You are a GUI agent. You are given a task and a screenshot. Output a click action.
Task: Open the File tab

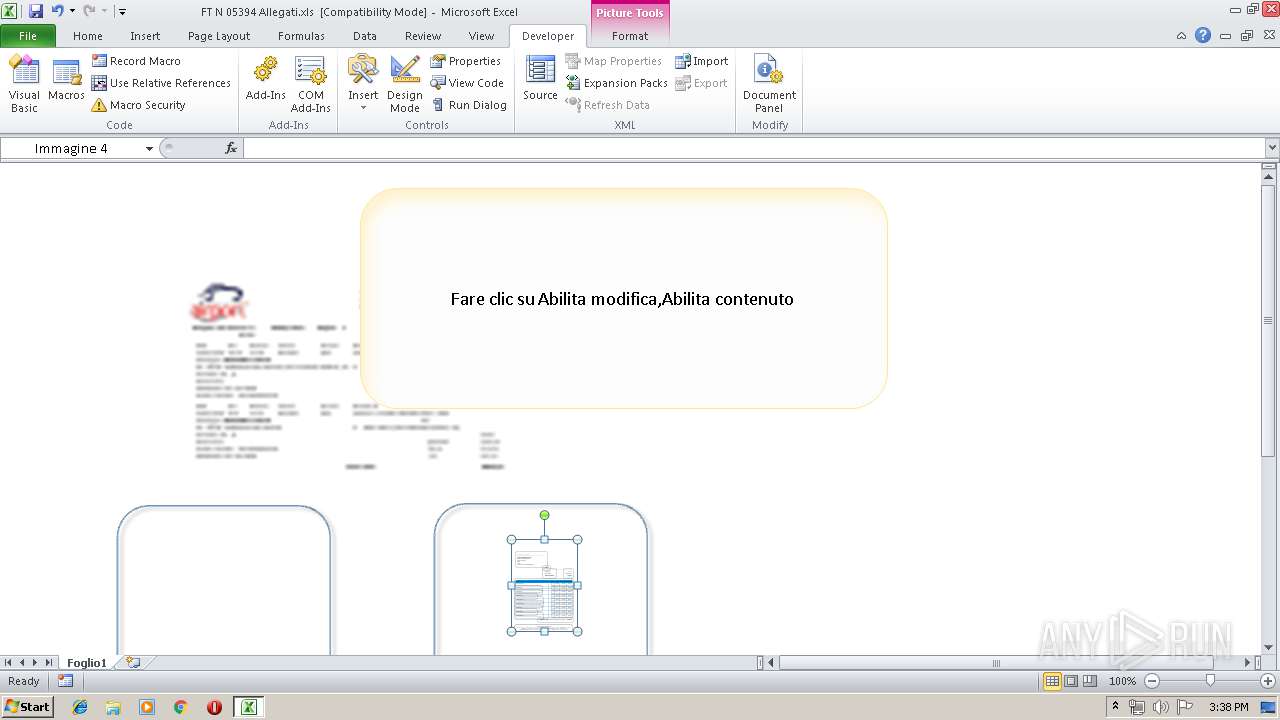tap(28, 36)
